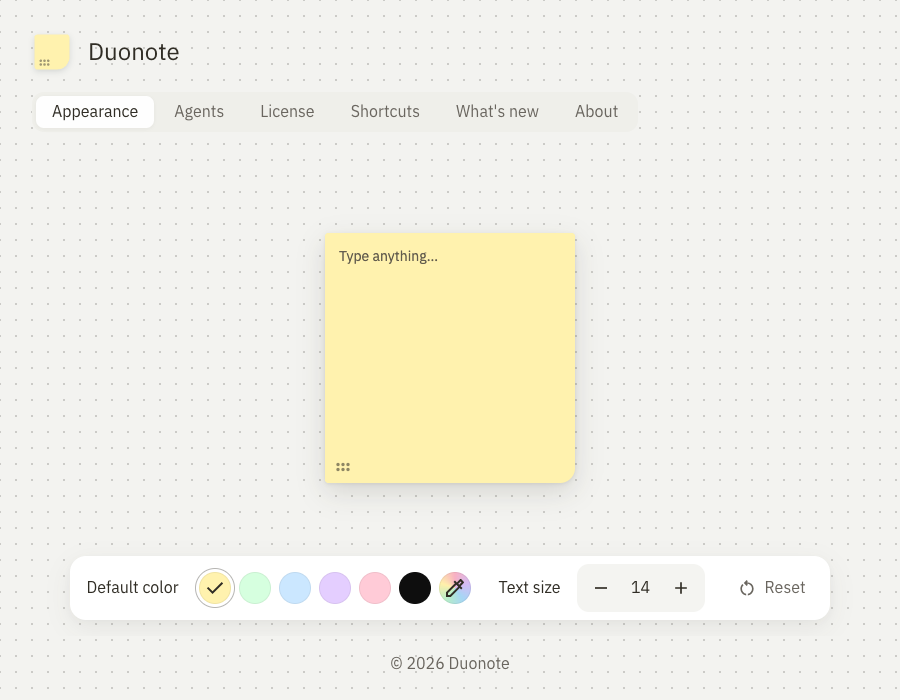The image size is (900, 700).
Task: Go to the License tab
Action: 287,112
